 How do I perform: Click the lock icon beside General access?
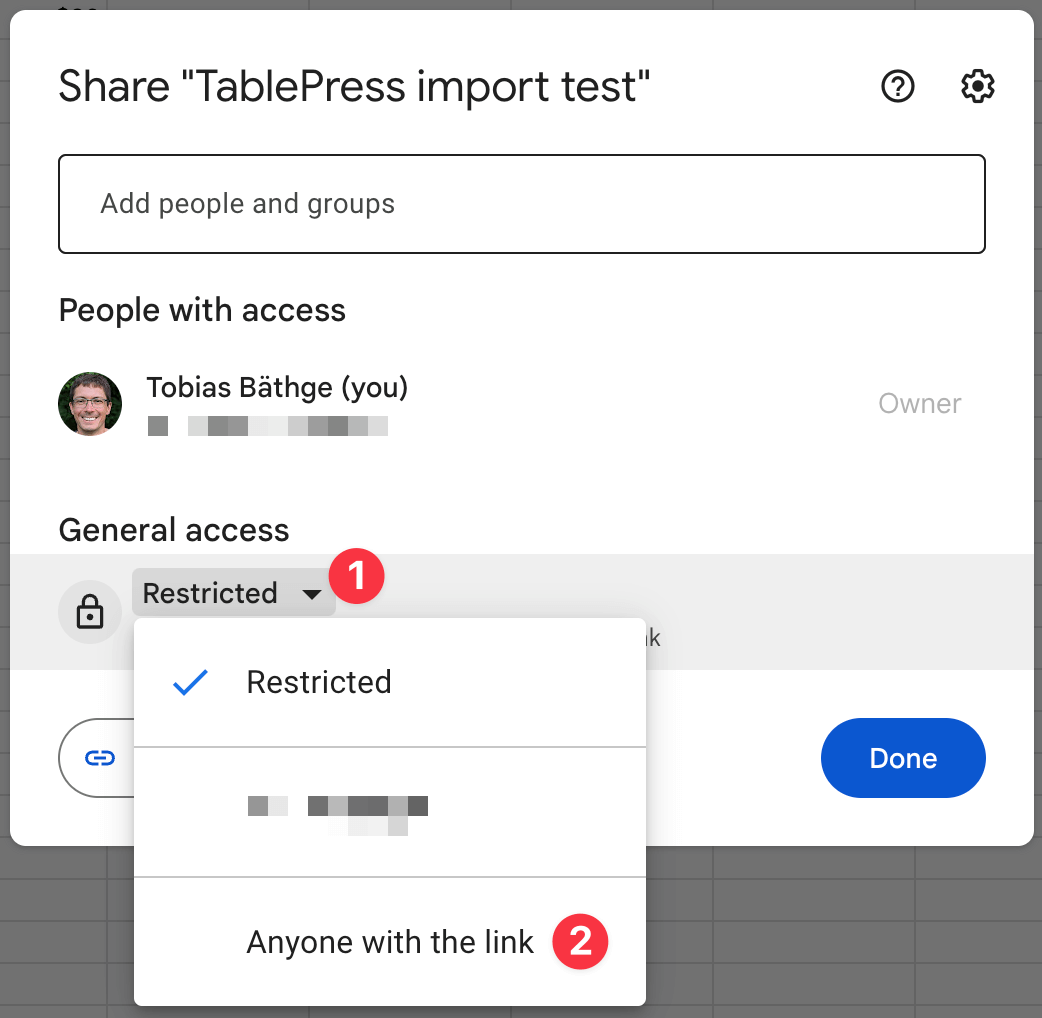coord(90,611)
